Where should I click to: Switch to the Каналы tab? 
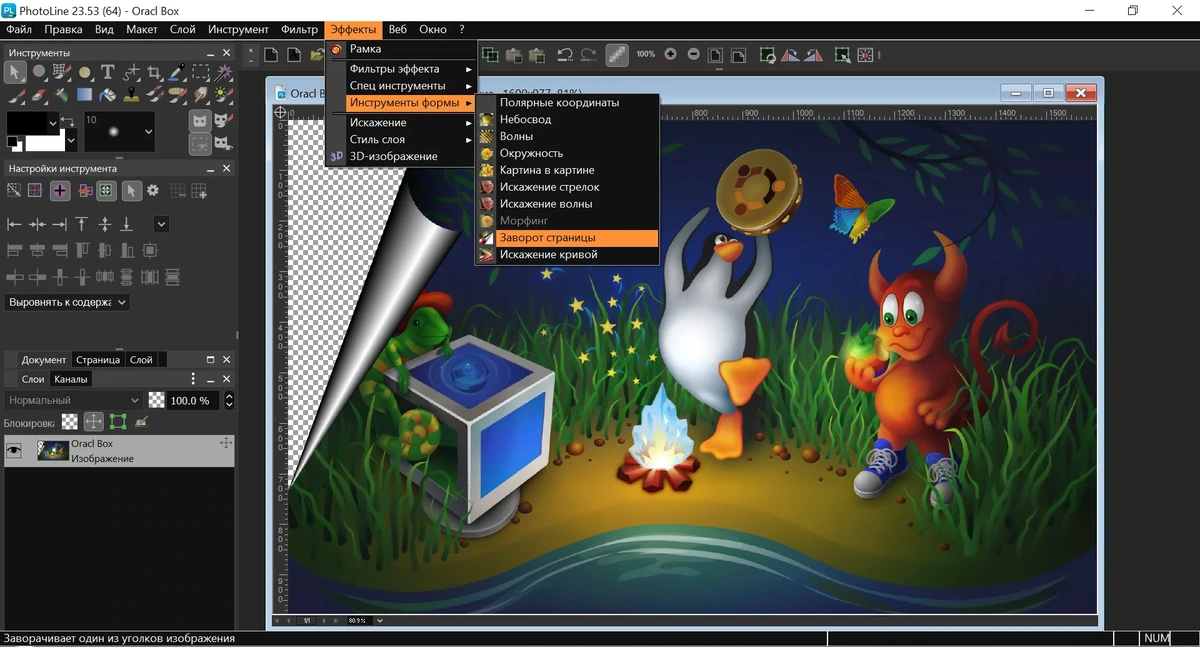[71, 379]
